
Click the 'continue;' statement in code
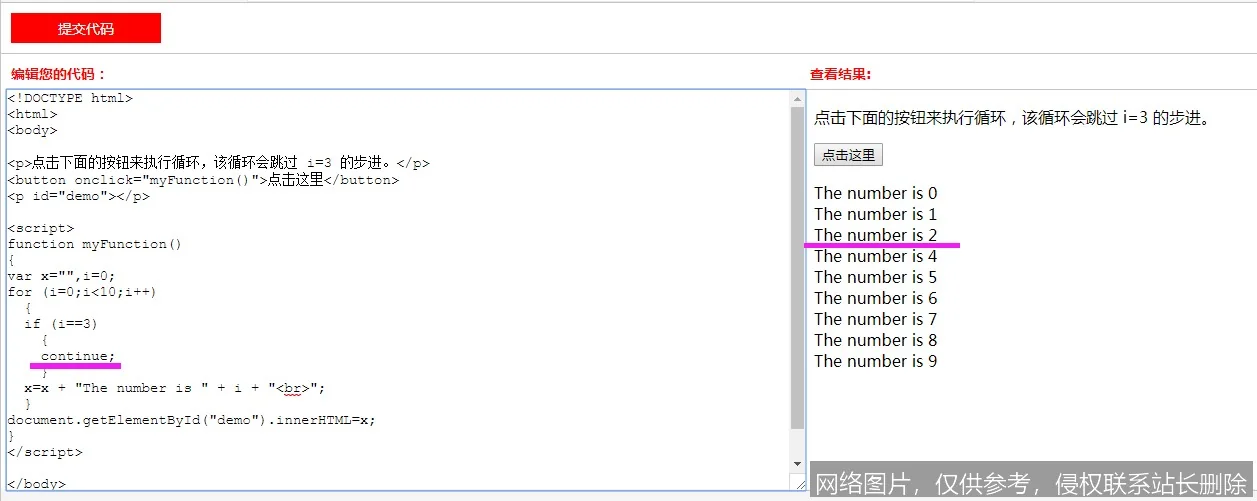click(78, 356)
